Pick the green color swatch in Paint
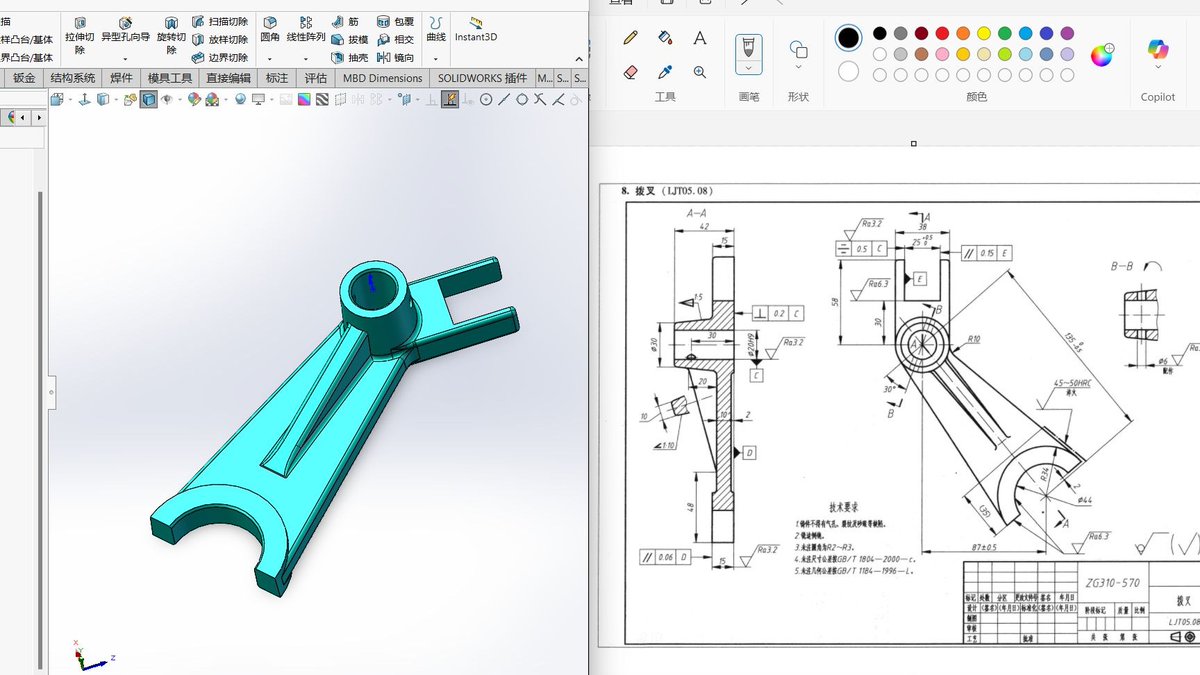This screenshot has height=675, width=1200. tap(1004, 33)
